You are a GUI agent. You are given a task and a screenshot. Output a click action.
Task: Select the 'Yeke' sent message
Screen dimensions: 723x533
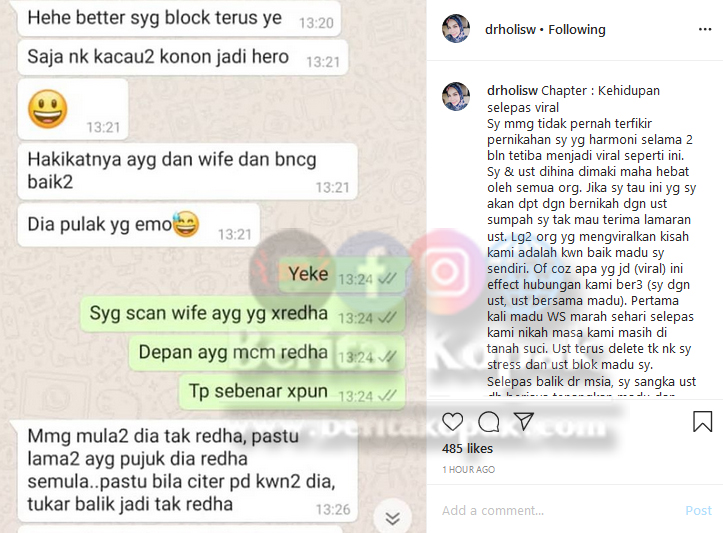click(x=342, y=274)
